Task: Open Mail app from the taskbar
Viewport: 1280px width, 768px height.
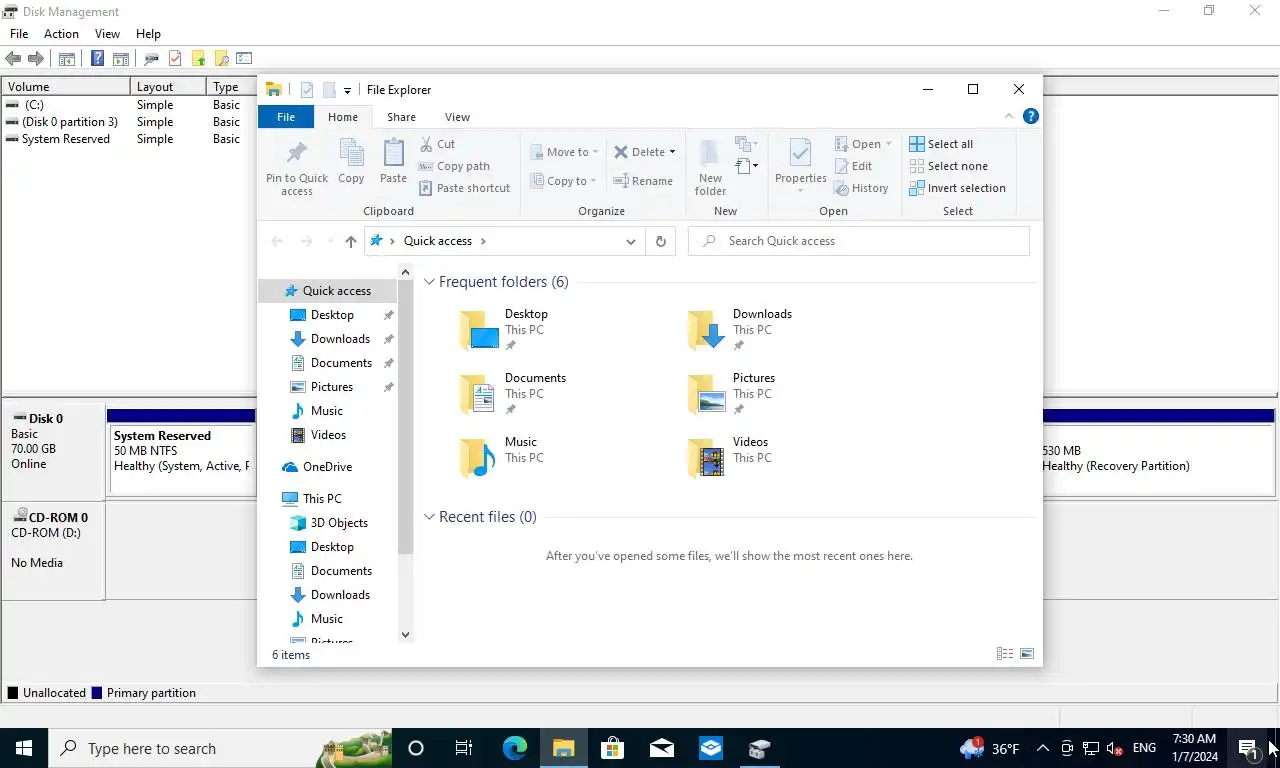Action: [x=661, y=748]
